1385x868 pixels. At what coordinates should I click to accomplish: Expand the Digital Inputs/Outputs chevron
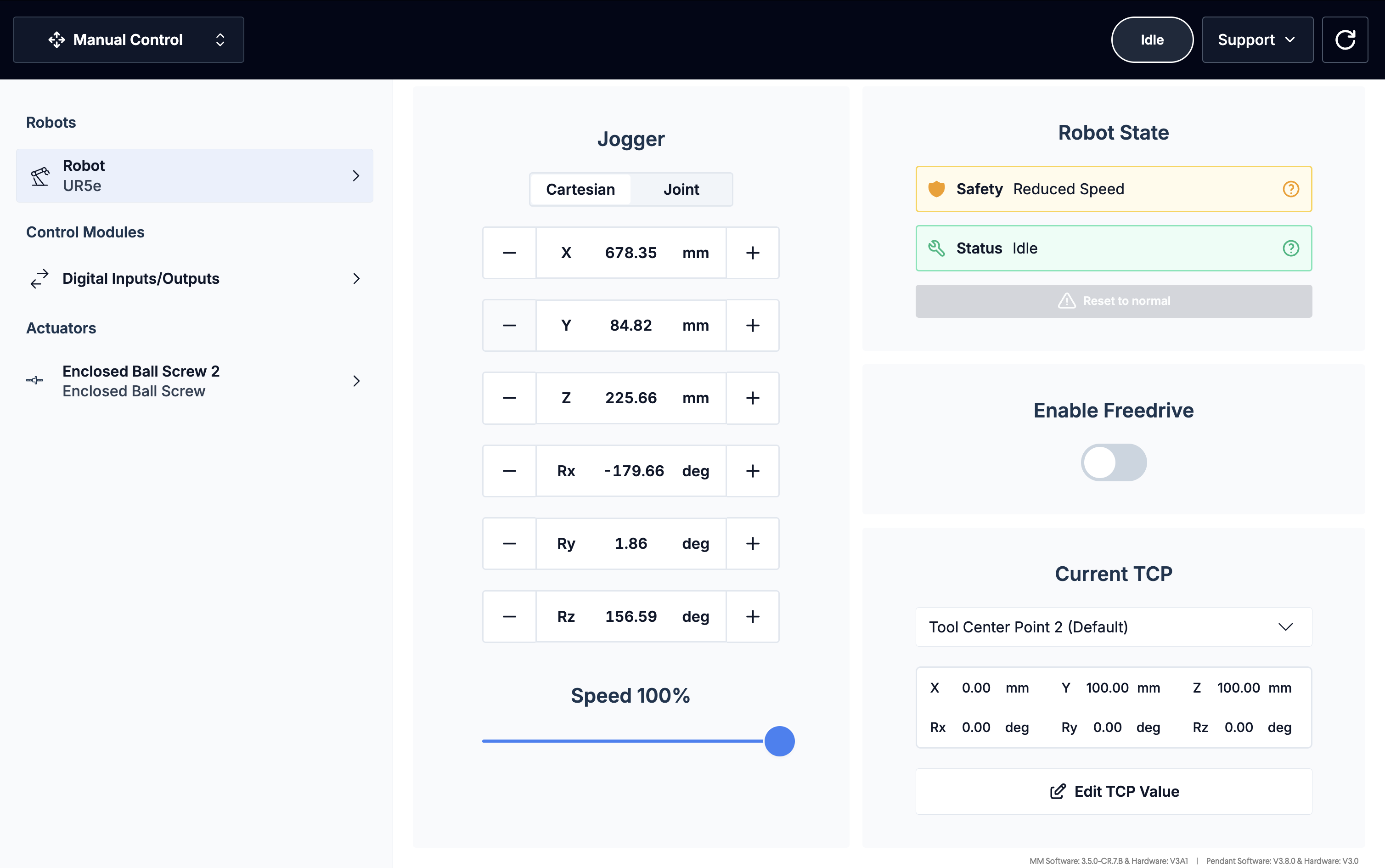[356, 279]
